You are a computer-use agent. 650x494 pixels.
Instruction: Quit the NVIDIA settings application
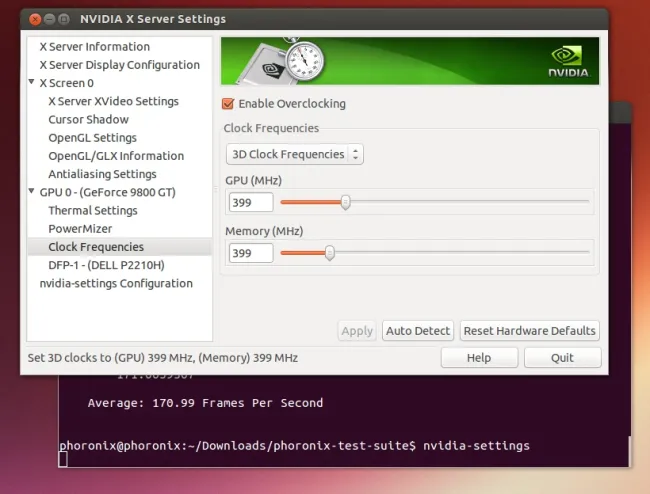click(x=562, y=358)
